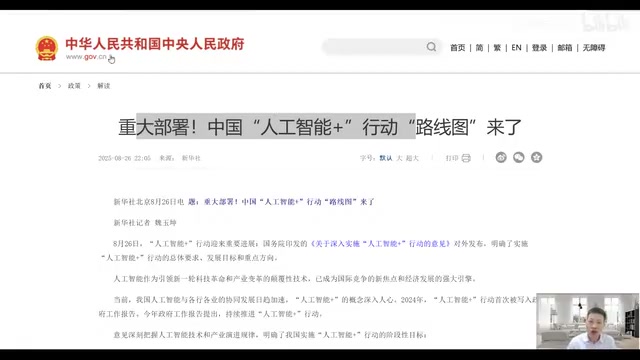Viewport: 640px width, 360px height.
Task: Share the article to Weibo
Action: [501, 158]
